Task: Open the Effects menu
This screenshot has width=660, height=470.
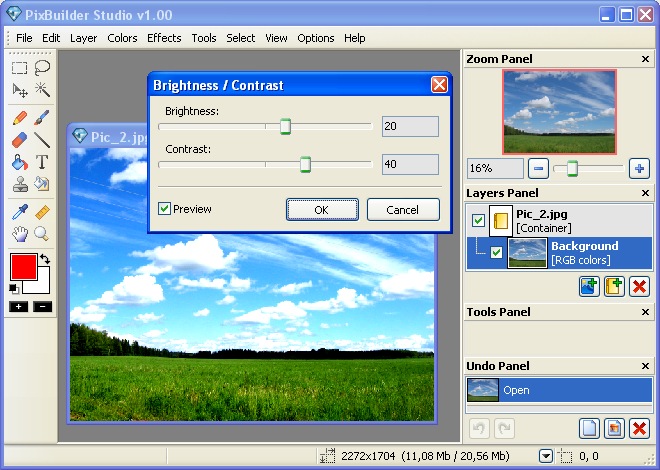Action: pyautogui.click(x=164, y=38)
